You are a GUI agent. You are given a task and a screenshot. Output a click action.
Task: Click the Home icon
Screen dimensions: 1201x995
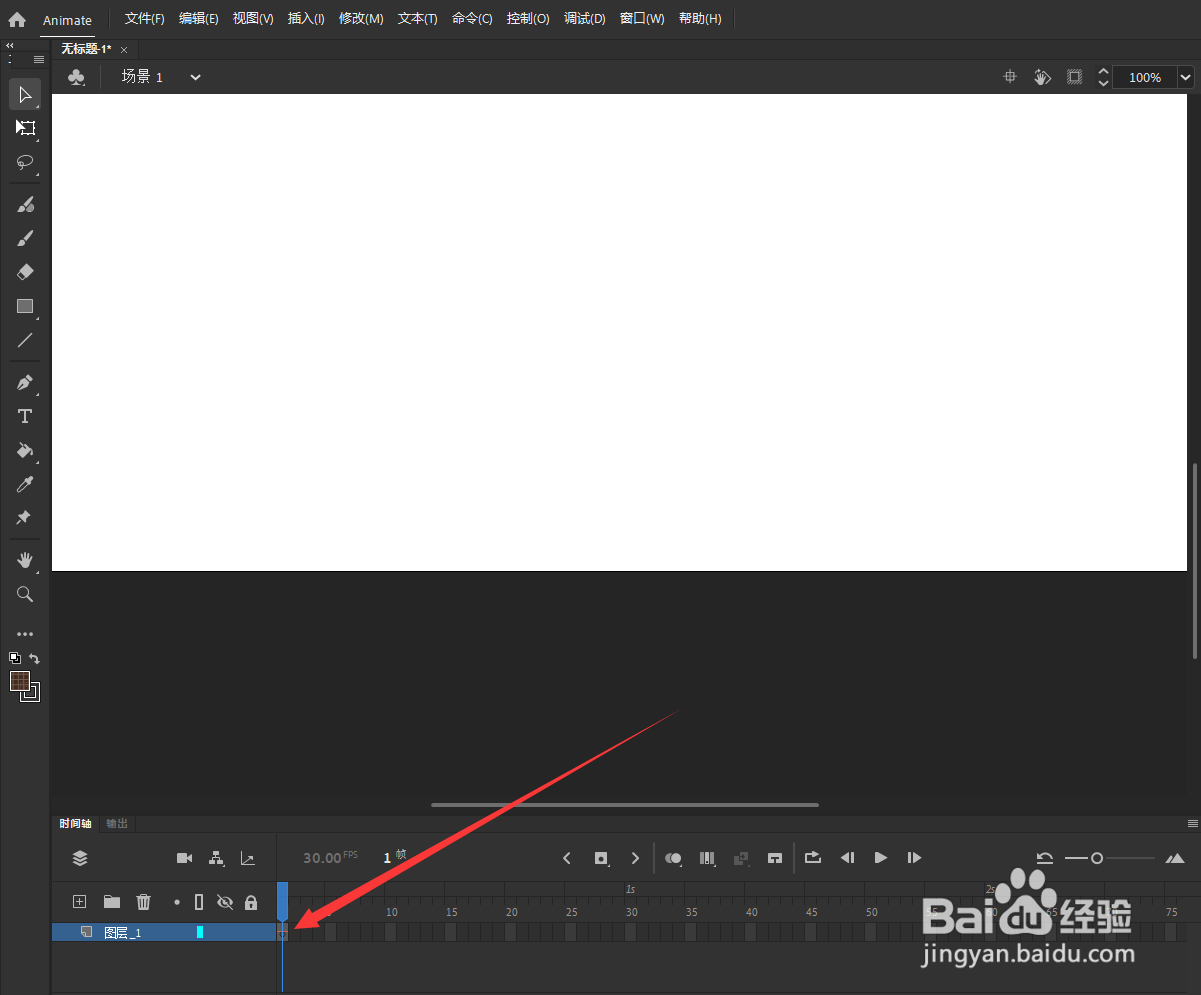click(x=17, y=19)
